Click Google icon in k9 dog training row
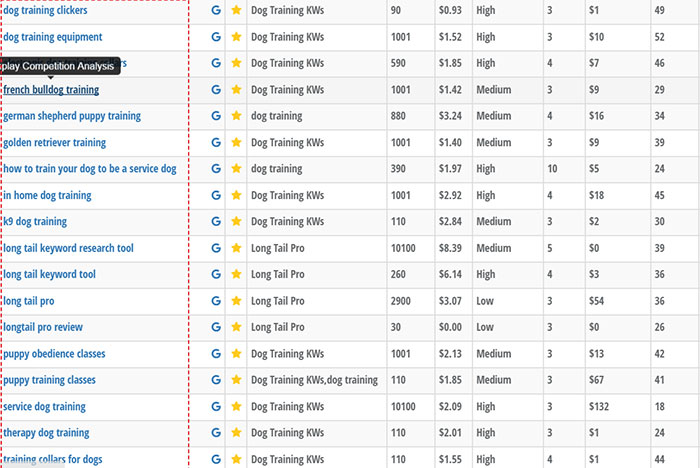Image resolution: width=700 pixels, height=468 pixels. [216, 222]
